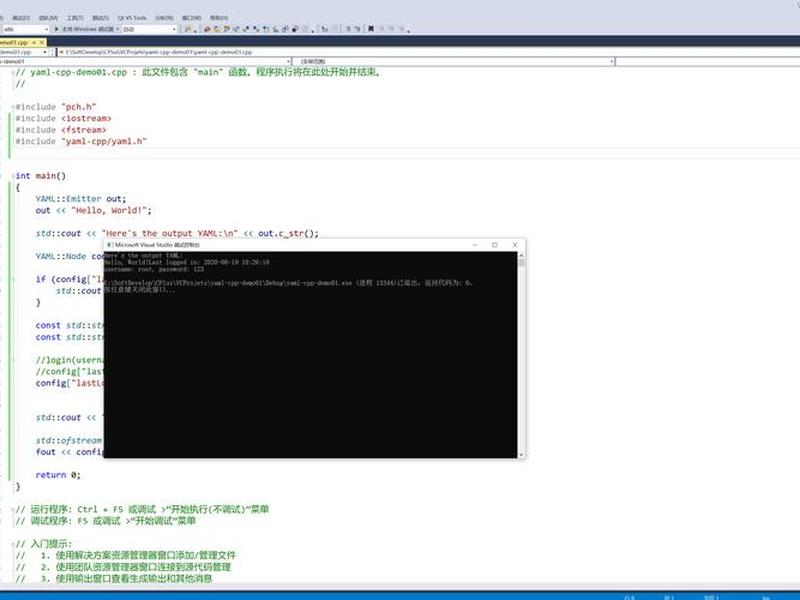
Task: Click the comment about Ctrl + F5 运行程序
Action: point(142,509)
